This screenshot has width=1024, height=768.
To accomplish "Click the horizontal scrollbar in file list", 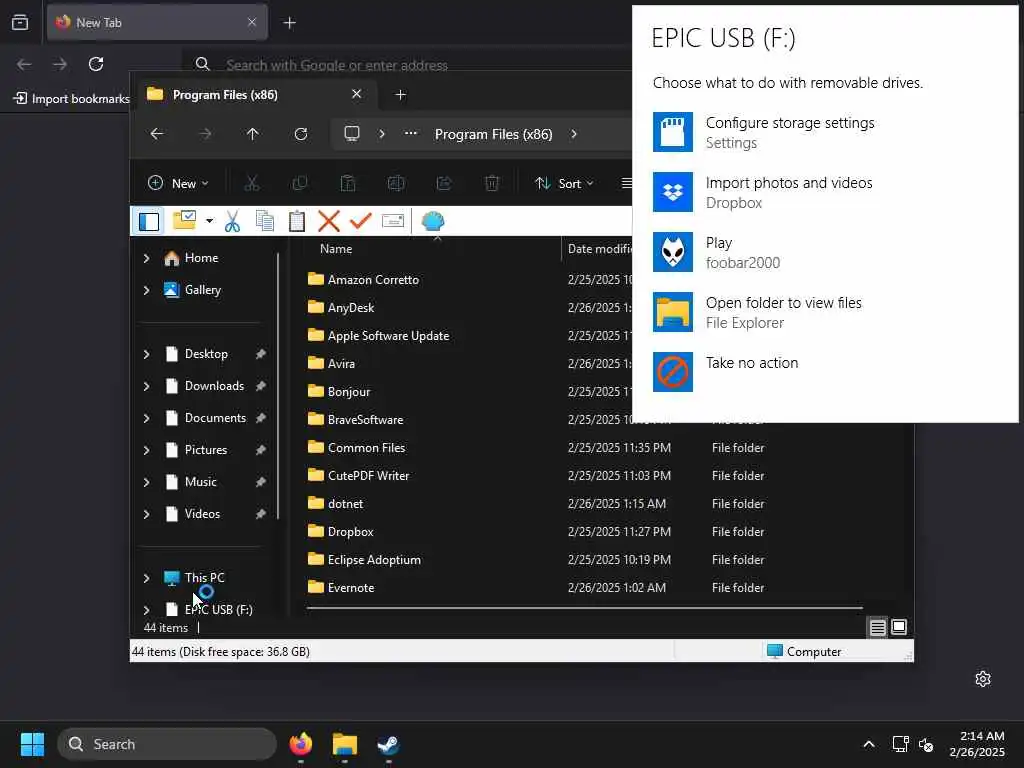I will pos(584,608).
